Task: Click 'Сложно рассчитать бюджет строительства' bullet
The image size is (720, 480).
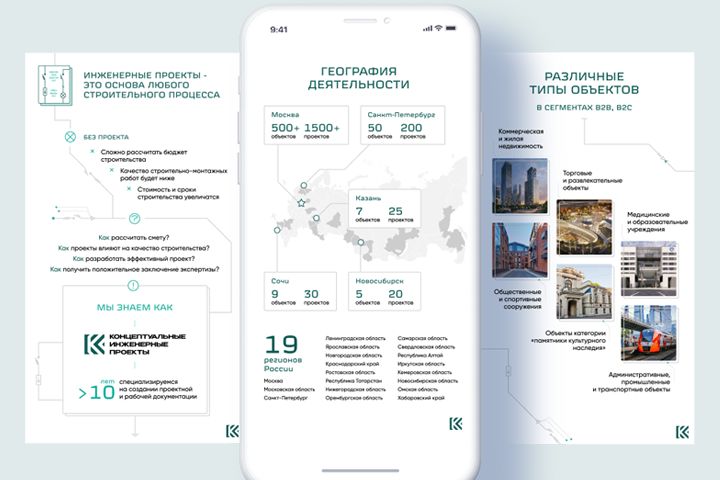Action: [x=144, y=156]
